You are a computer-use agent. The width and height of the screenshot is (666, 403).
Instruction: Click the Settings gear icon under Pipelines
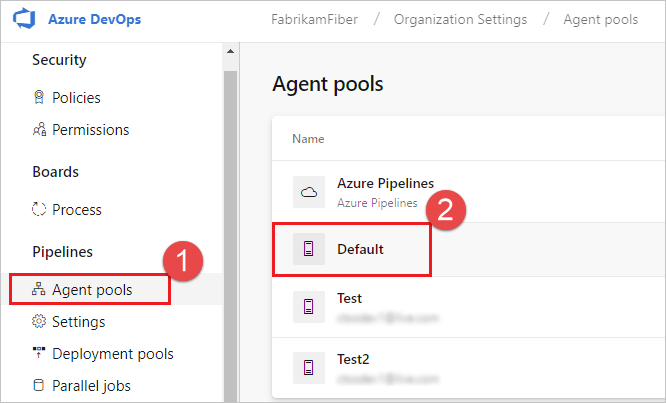40,322
